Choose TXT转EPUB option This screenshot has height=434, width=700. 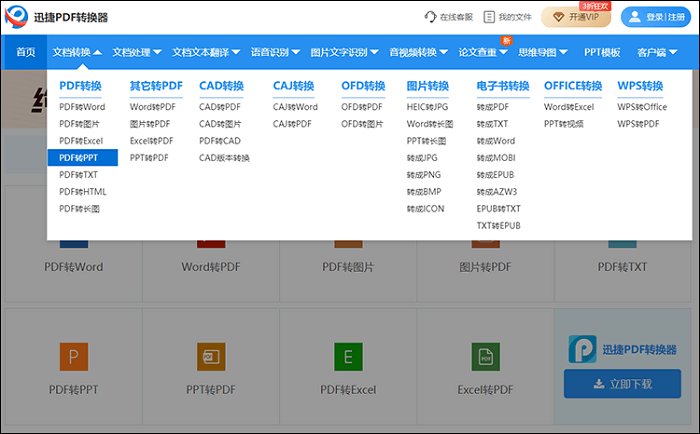point(499,226)
